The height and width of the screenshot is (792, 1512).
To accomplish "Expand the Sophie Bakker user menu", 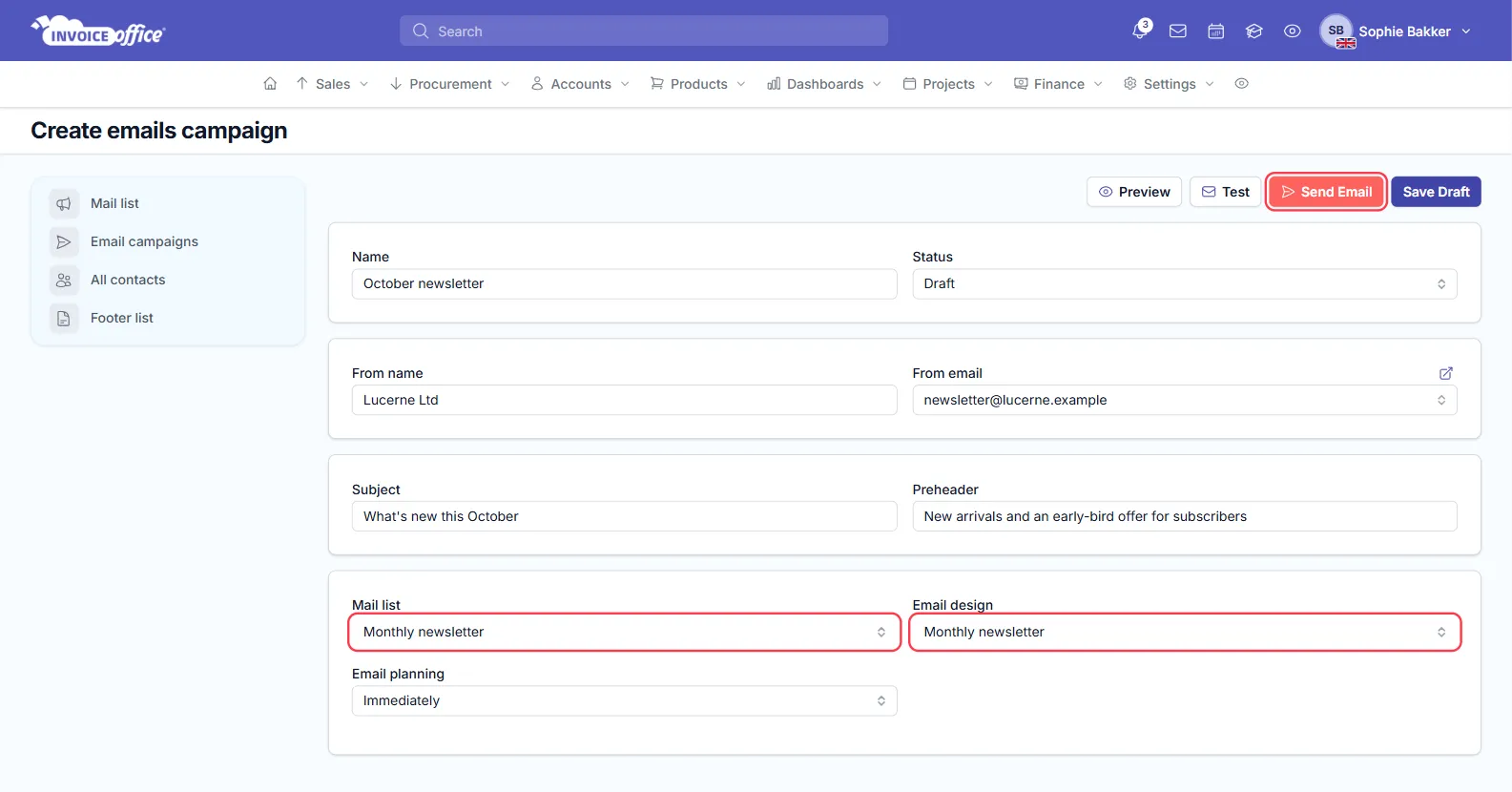I will pyautogui.click(x=1397, y=31).
